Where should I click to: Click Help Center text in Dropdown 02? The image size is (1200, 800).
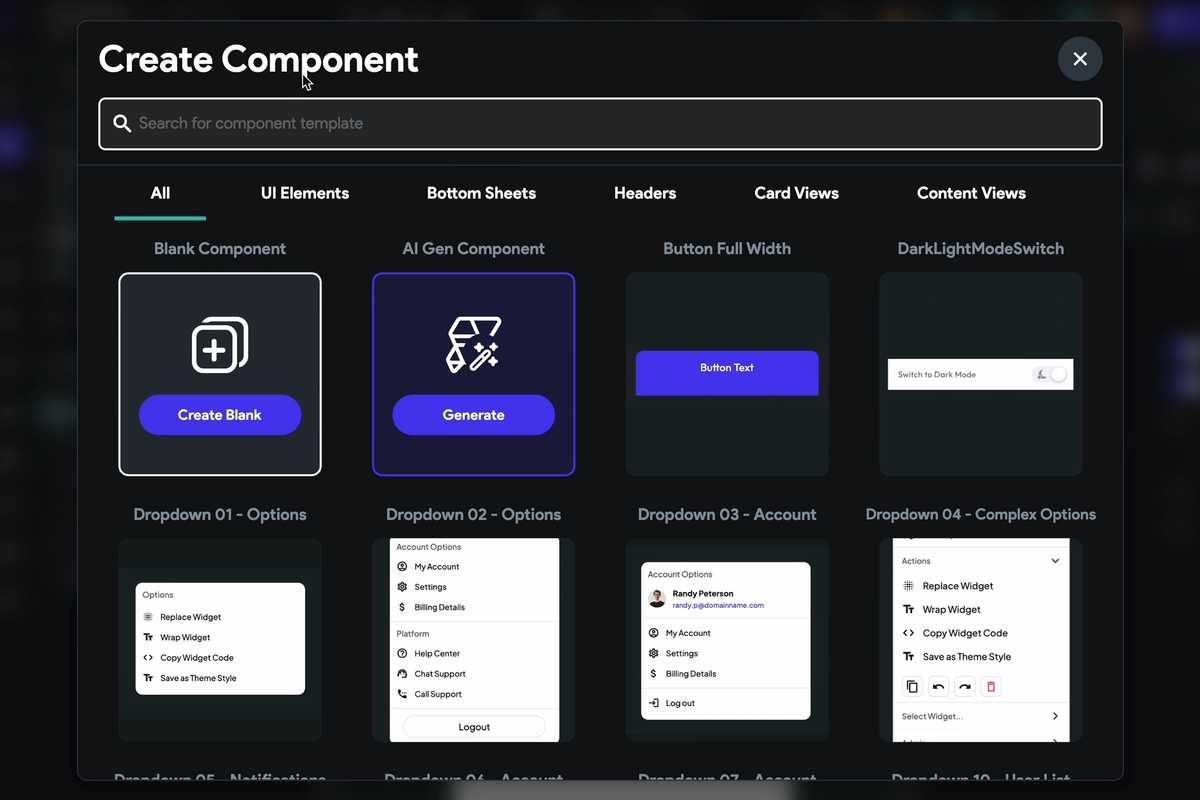pyautogui.click(x=437, y=654)
